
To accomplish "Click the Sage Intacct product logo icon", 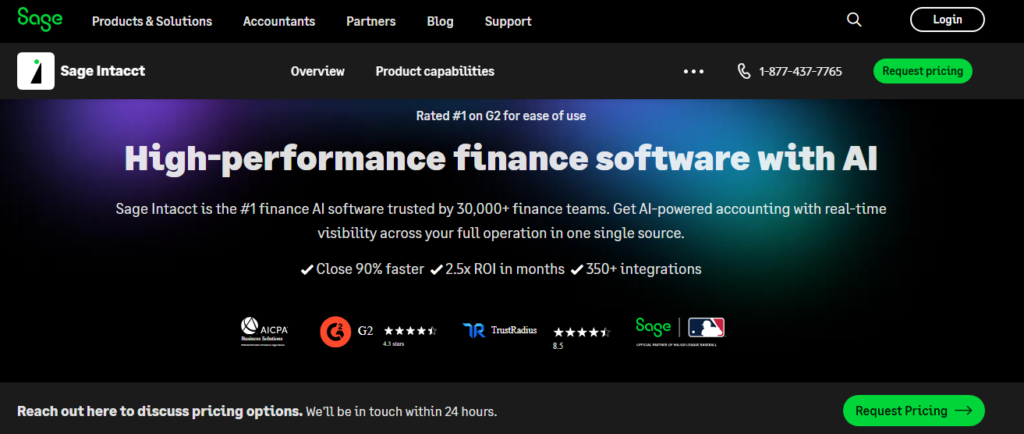I will pyautogui.click(x=36, y=71).
